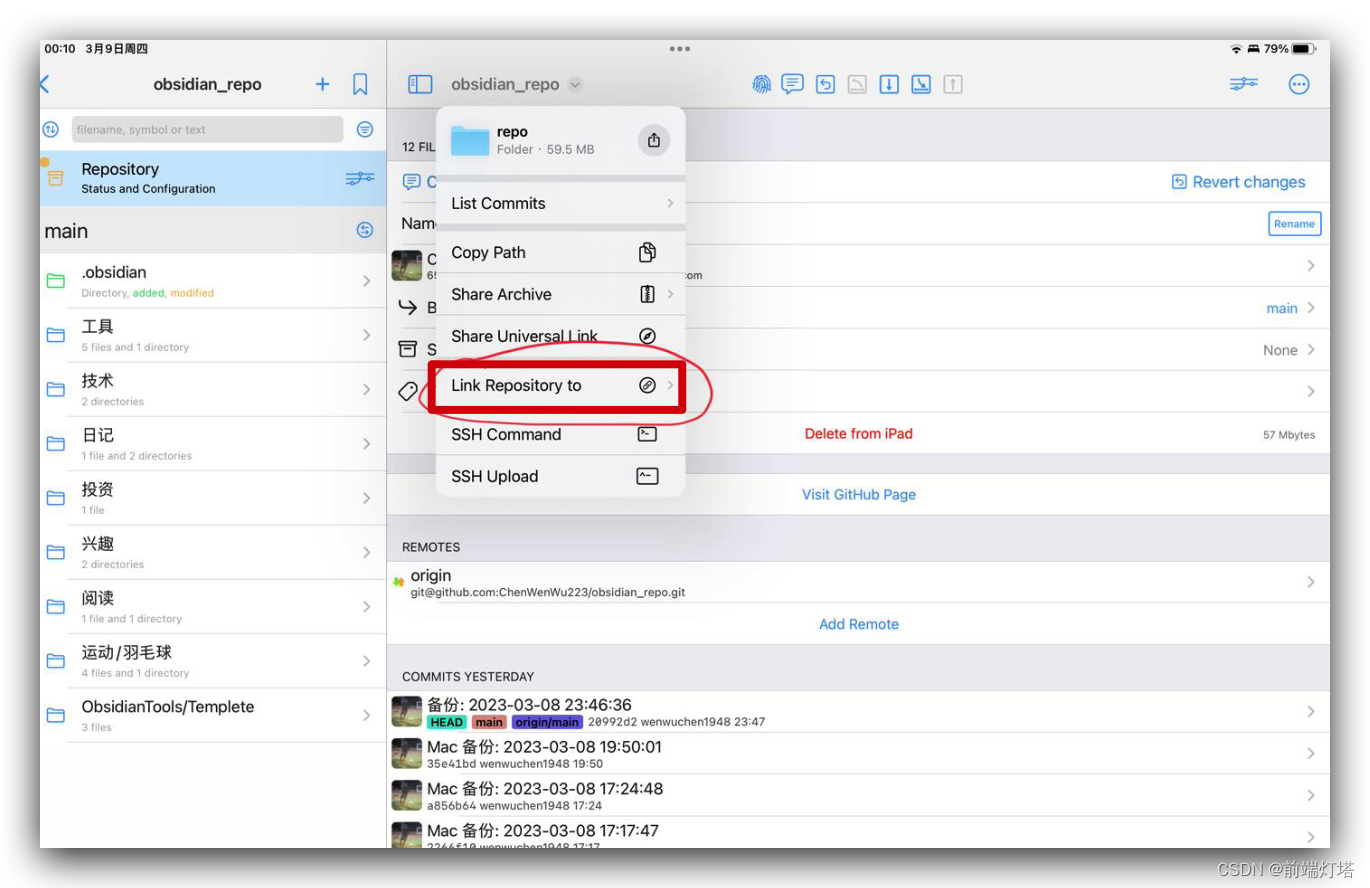Select SSH Command menu item

tap(561, 434)
